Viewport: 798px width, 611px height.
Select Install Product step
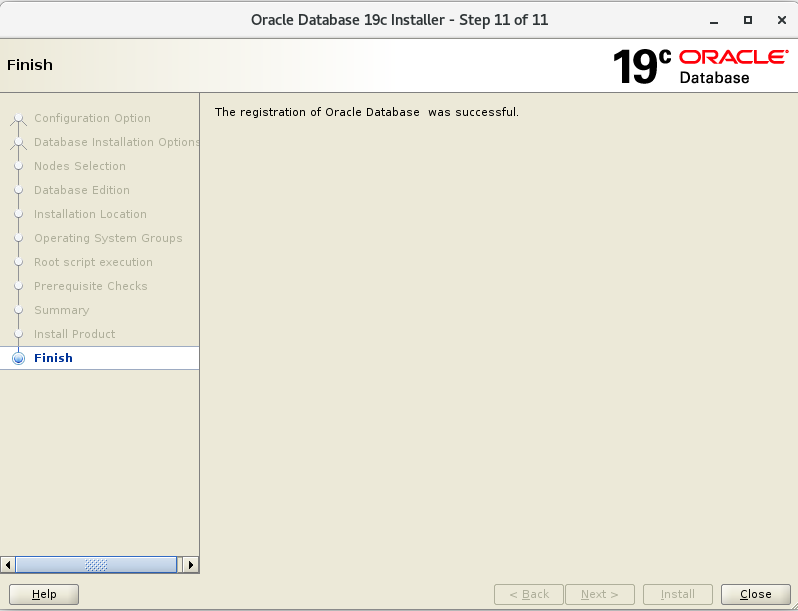click(x=74, y=334)
